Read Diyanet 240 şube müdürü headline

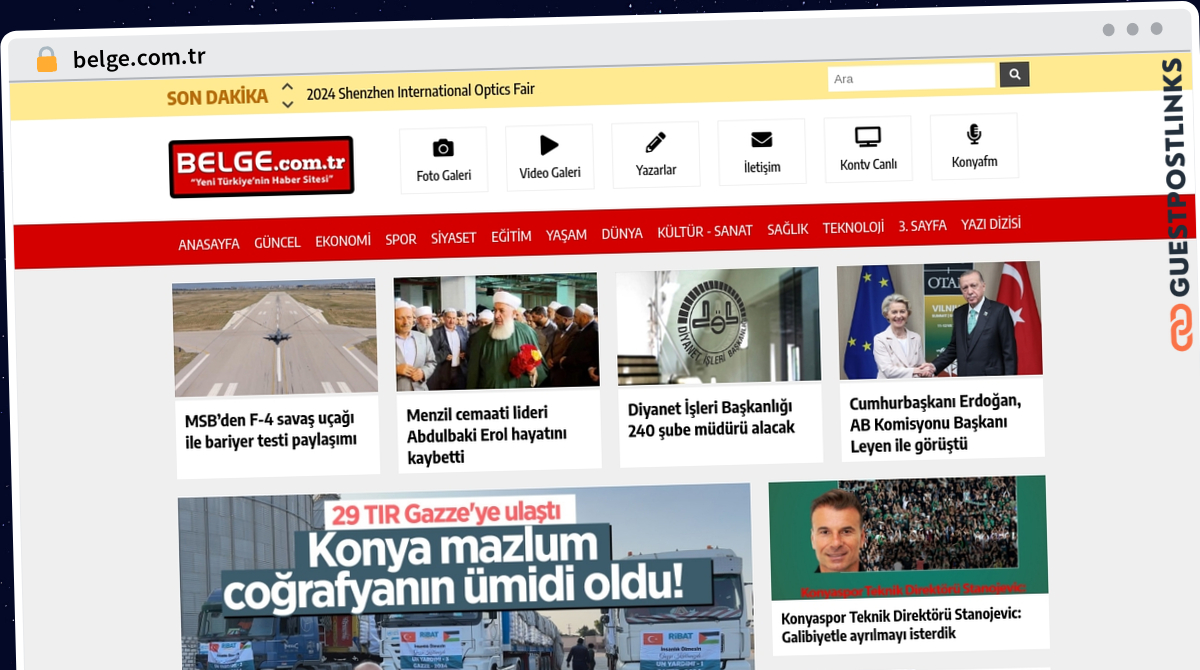coord(711,418)
